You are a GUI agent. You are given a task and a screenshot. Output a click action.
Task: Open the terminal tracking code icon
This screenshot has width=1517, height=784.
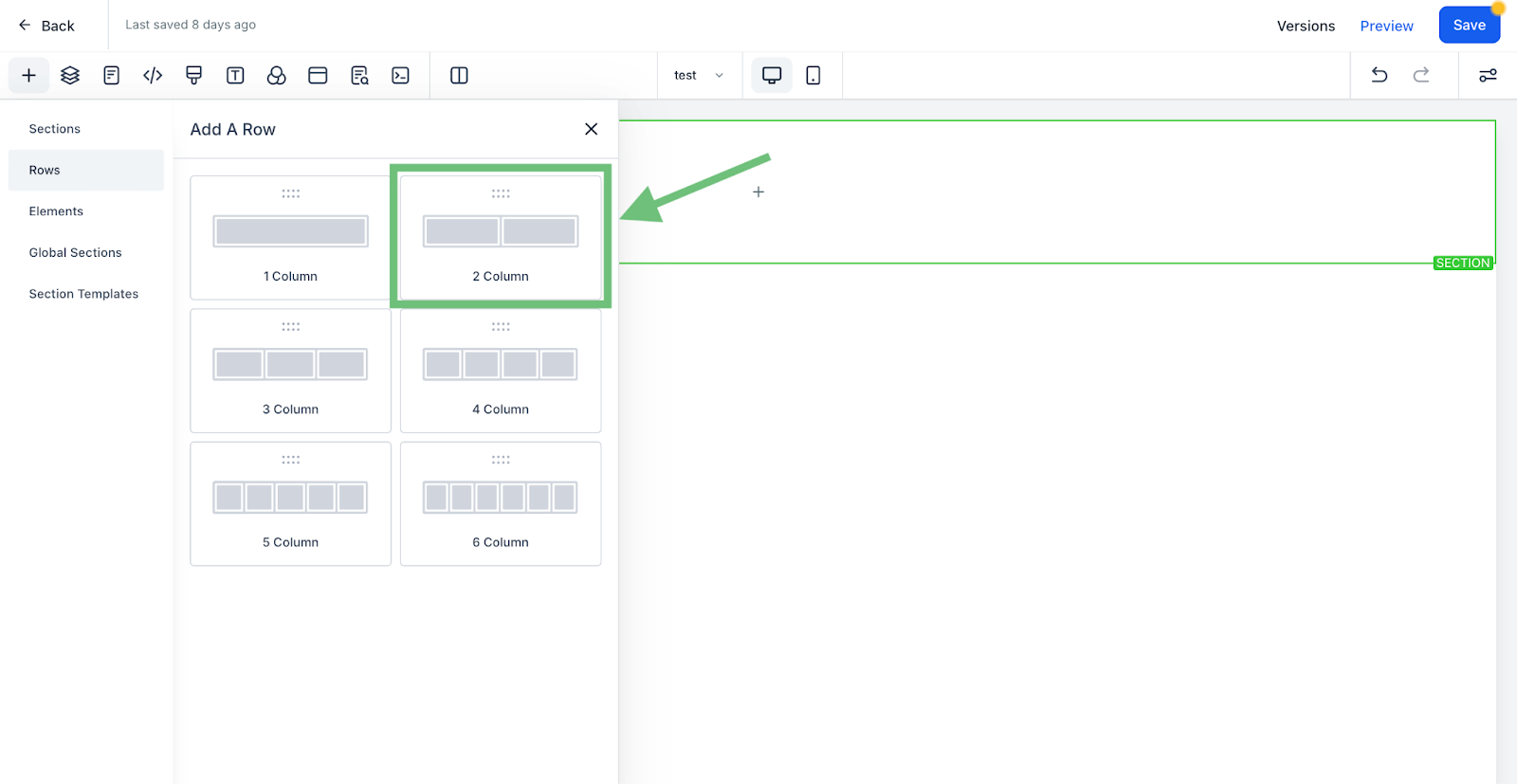click(x=401, y=76)
